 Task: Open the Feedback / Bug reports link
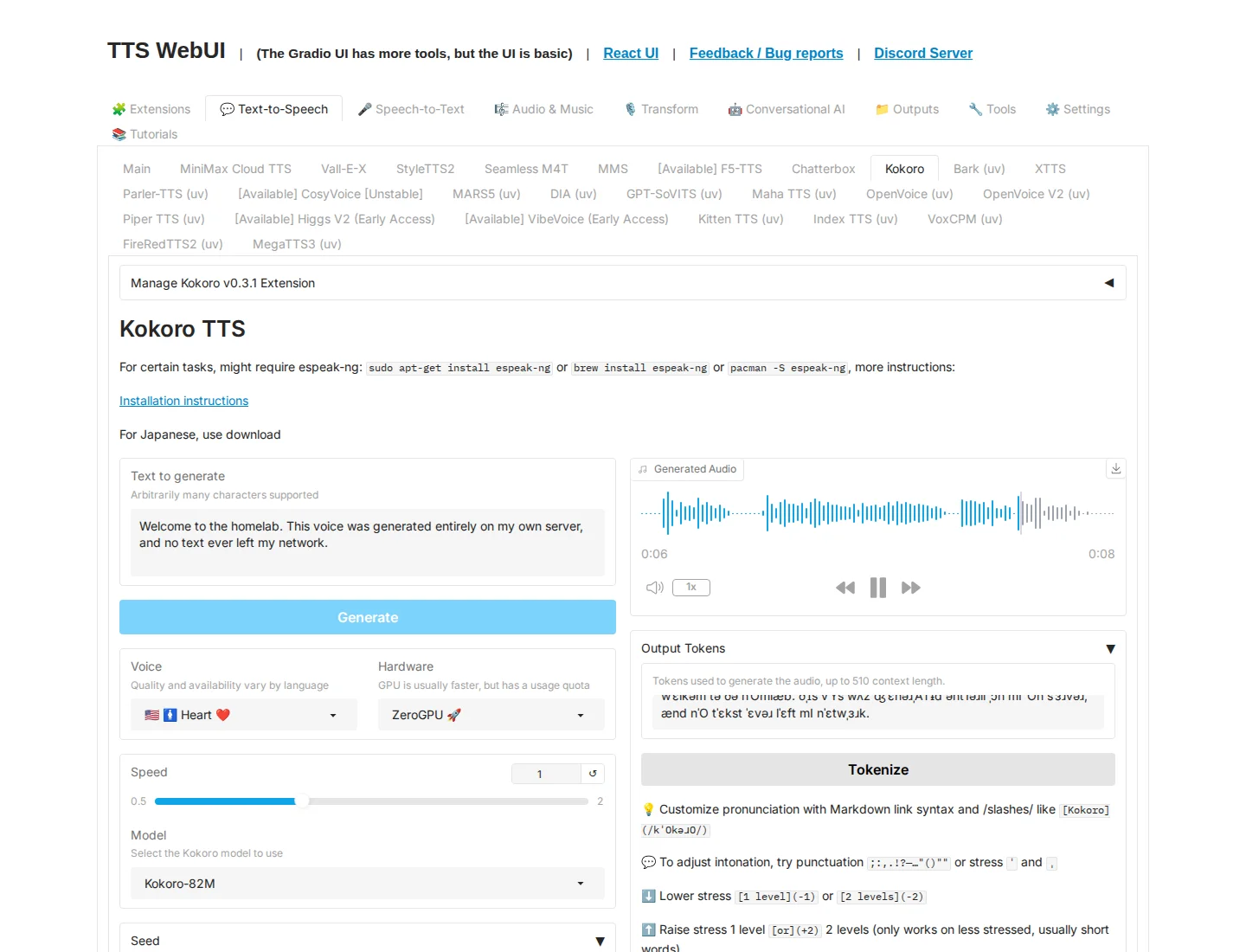pyautogui.click(x=766, y=53)
